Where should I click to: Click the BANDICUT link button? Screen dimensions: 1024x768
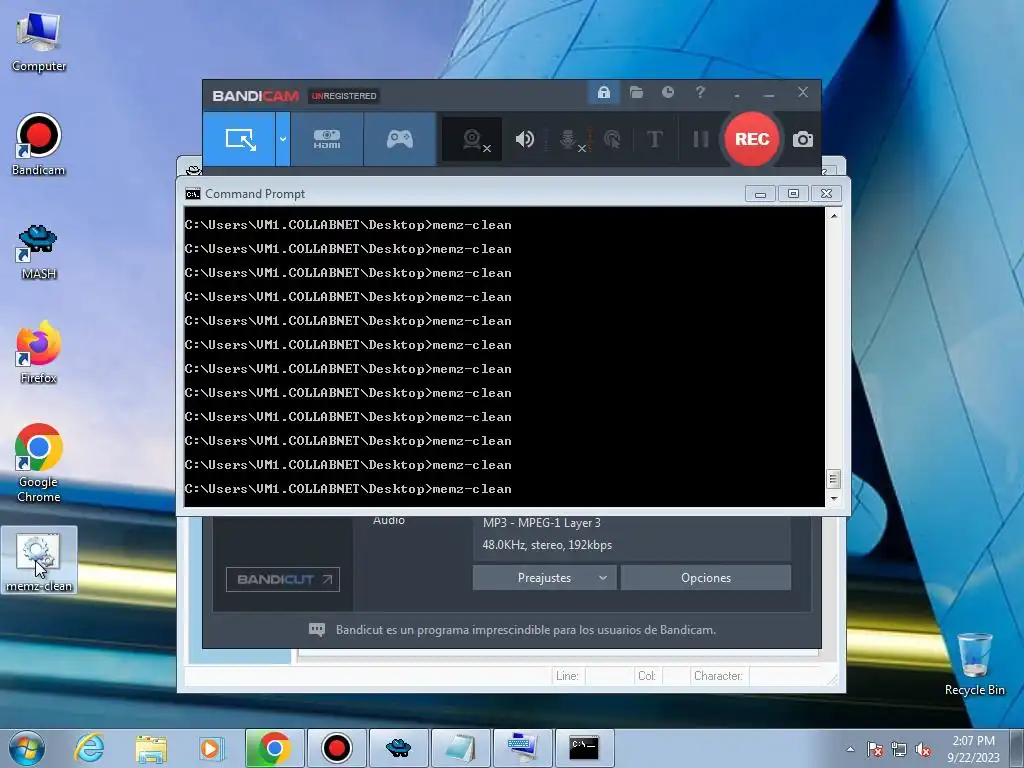pos(283,579)
